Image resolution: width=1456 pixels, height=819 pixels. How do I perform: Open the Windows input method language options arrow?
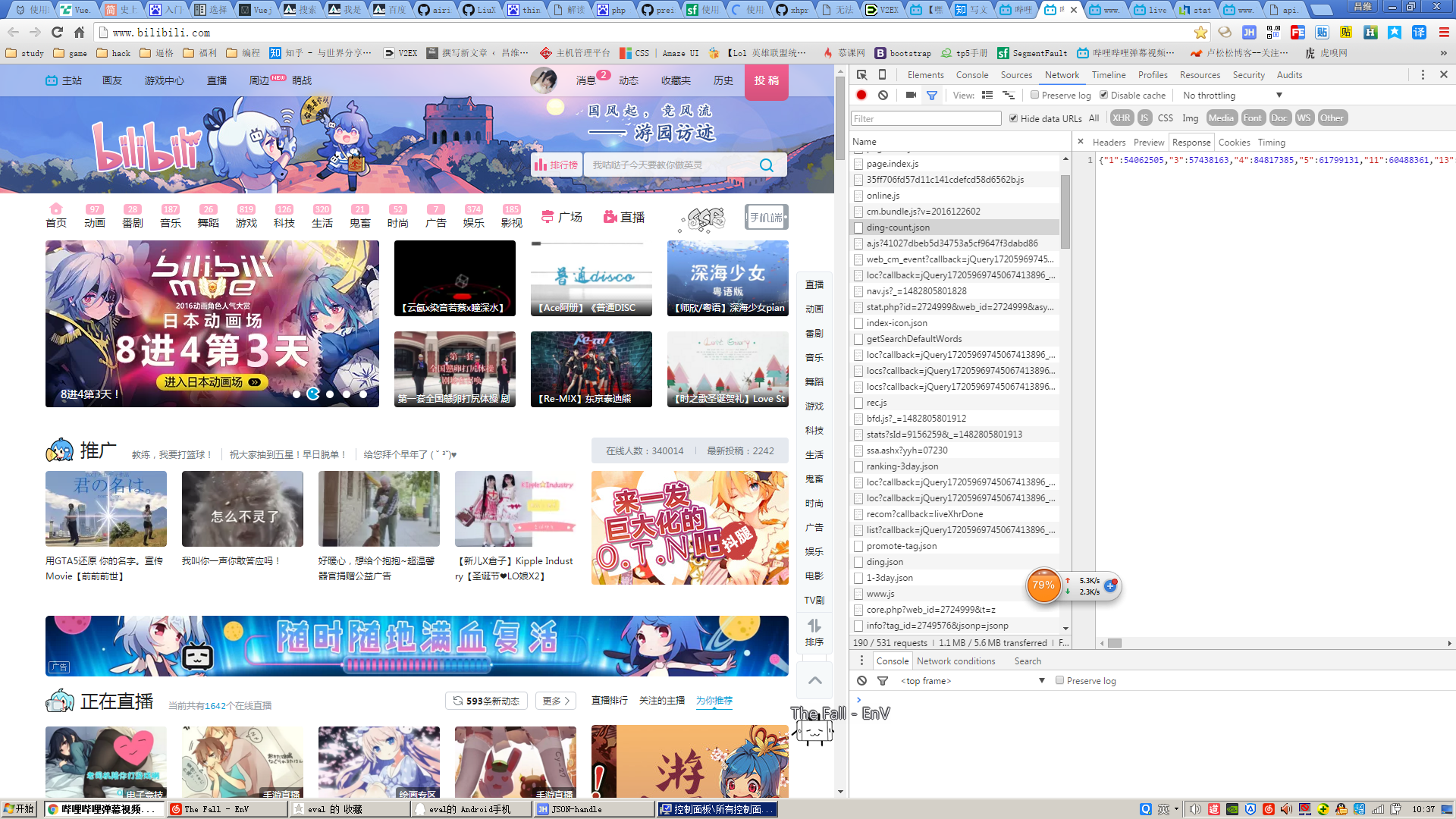click(x=1176, y=809)
